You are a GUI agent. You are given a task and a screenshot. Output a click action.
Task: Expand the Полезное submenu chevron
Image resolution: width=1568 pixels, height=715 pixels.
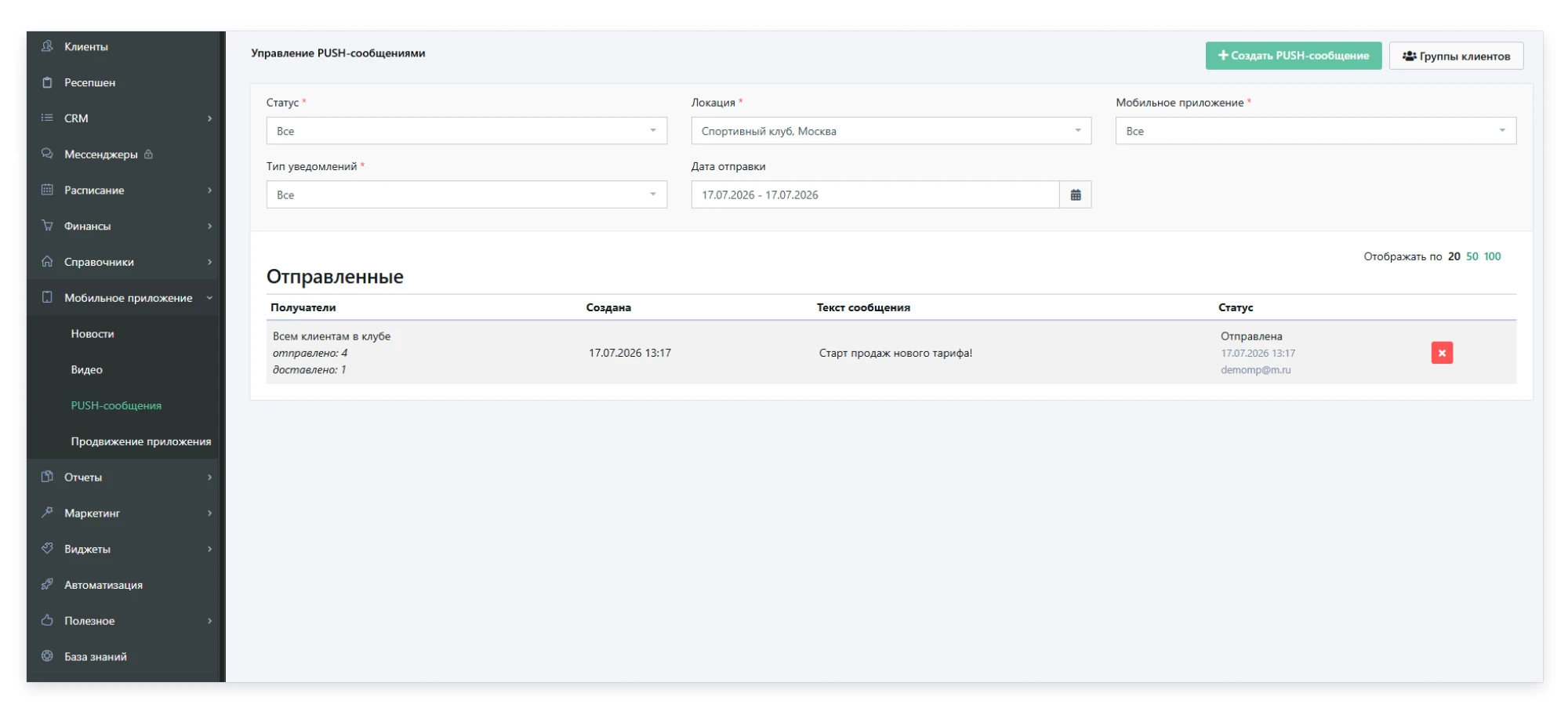point(209,621)
